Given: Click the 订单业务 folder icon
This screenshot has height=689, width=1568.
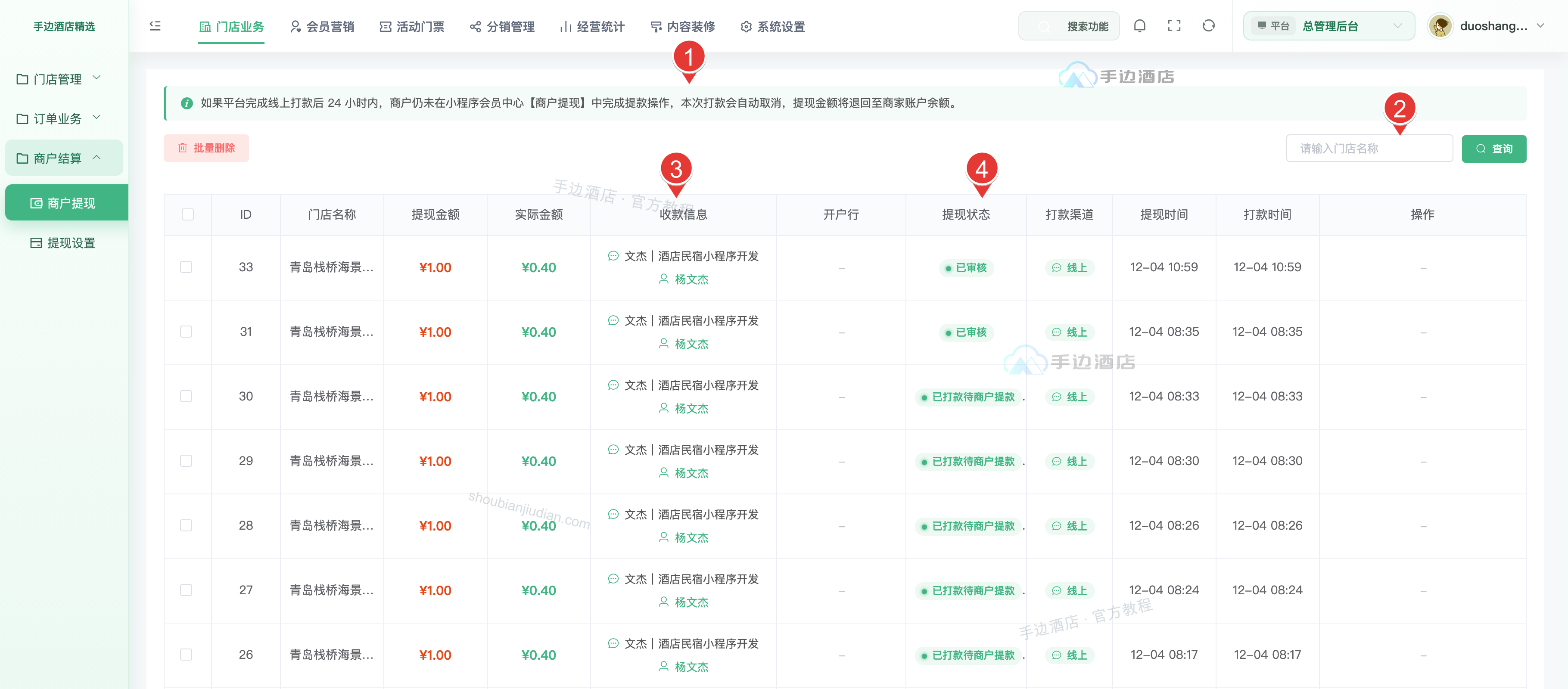Looking at the screenshot, I should (22, 119).
